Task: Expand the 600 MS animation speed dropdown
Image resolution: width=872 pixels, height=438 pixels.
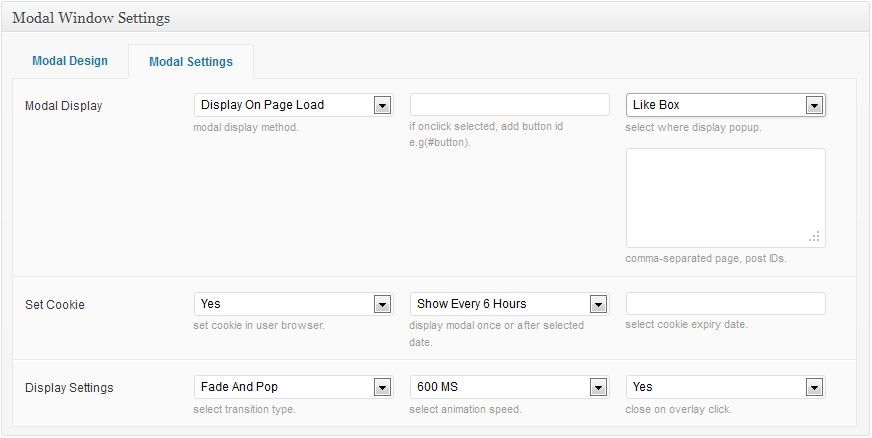Action: [509, 387]
